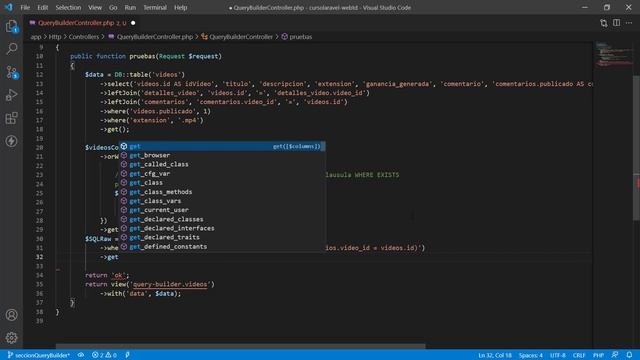Click the unsaved dot on QueryBuilderController.php tab
This screenshot has height=360, width=640.
coord(133,23)
